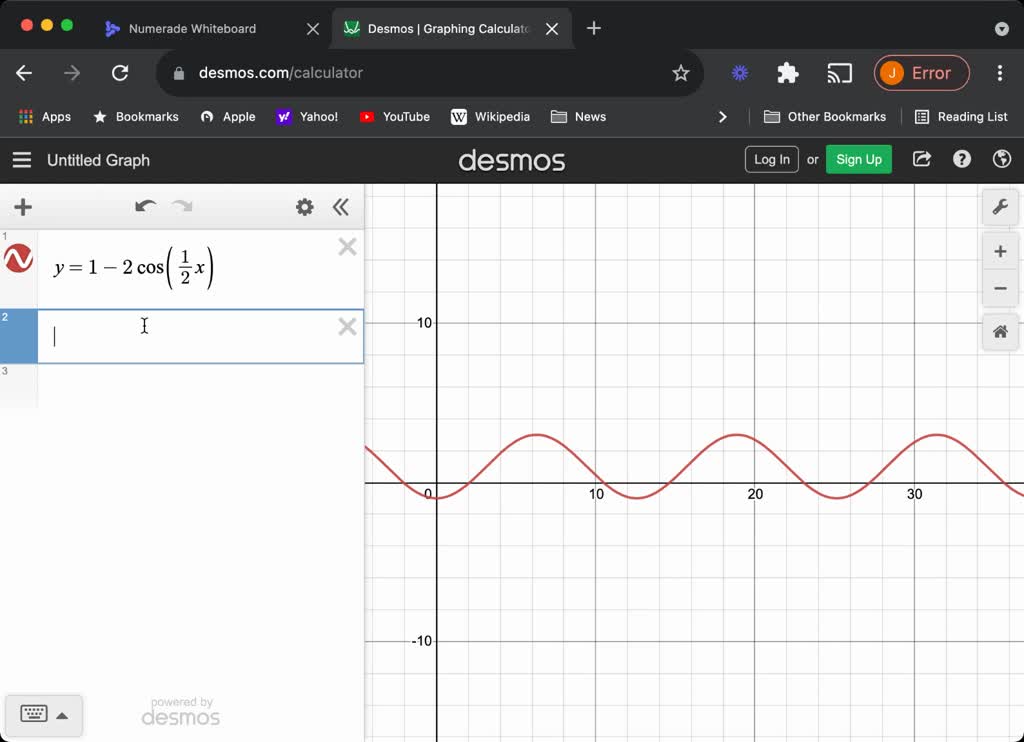Toggle the on-screen keyboard panel

click(x=35, y=714)
